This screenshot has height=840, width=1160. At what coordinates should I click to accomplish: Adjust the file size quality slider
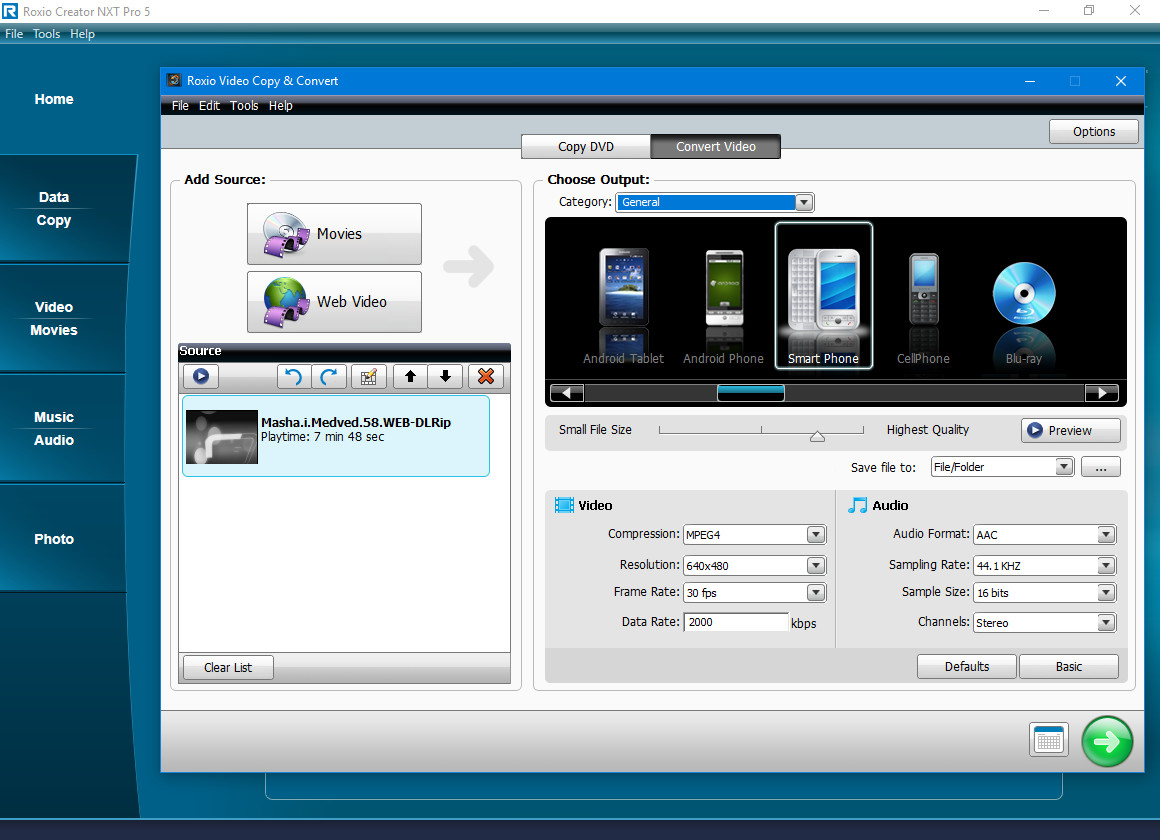[x=817, y=435]
